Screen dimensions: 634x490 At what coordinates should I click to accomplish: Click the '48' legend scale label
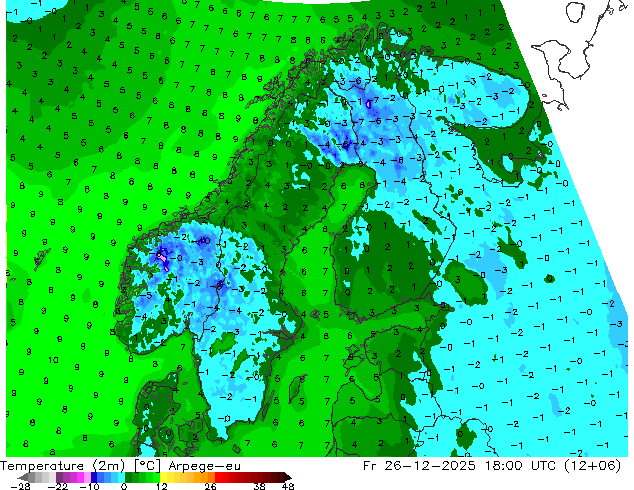(x=288, y=486)
